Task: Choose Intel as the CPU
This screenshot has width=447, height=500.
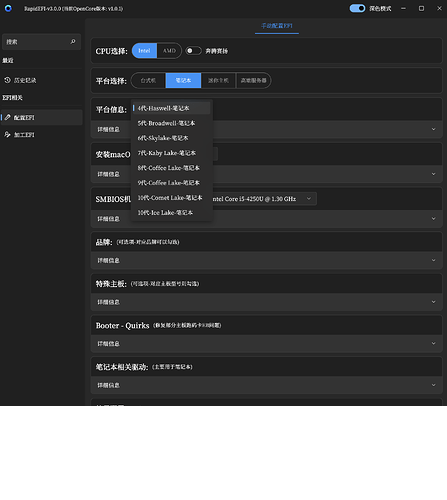Action: [144, 51]
